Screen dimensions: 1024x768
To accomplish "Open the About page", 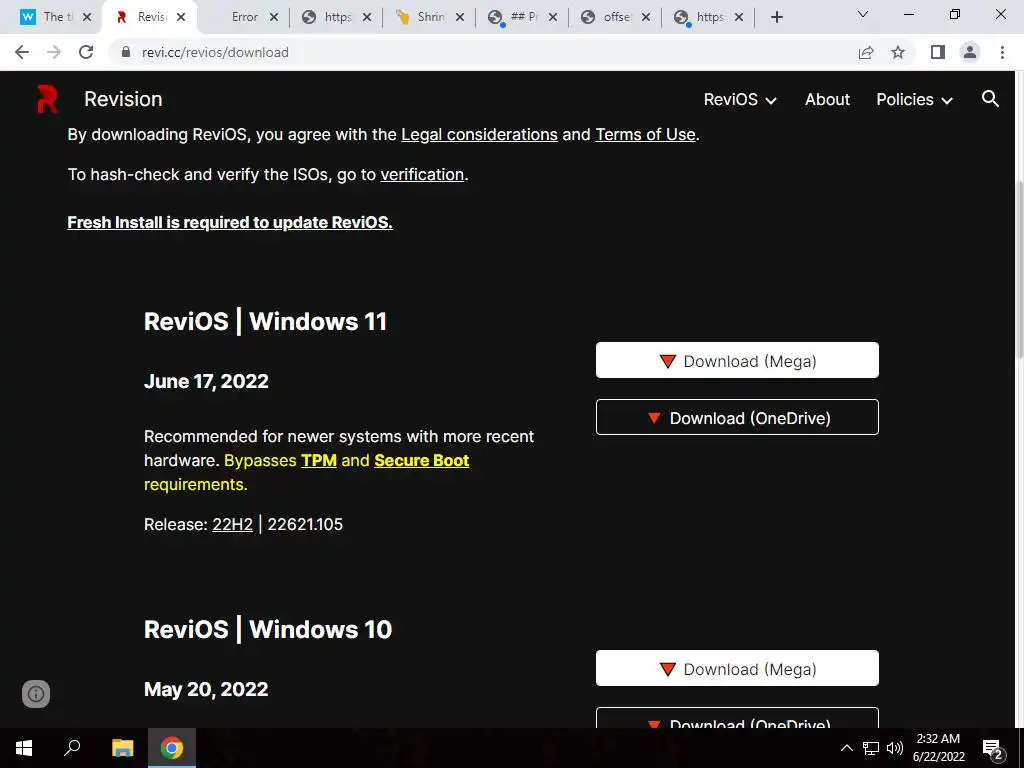I will pos(827,99).
